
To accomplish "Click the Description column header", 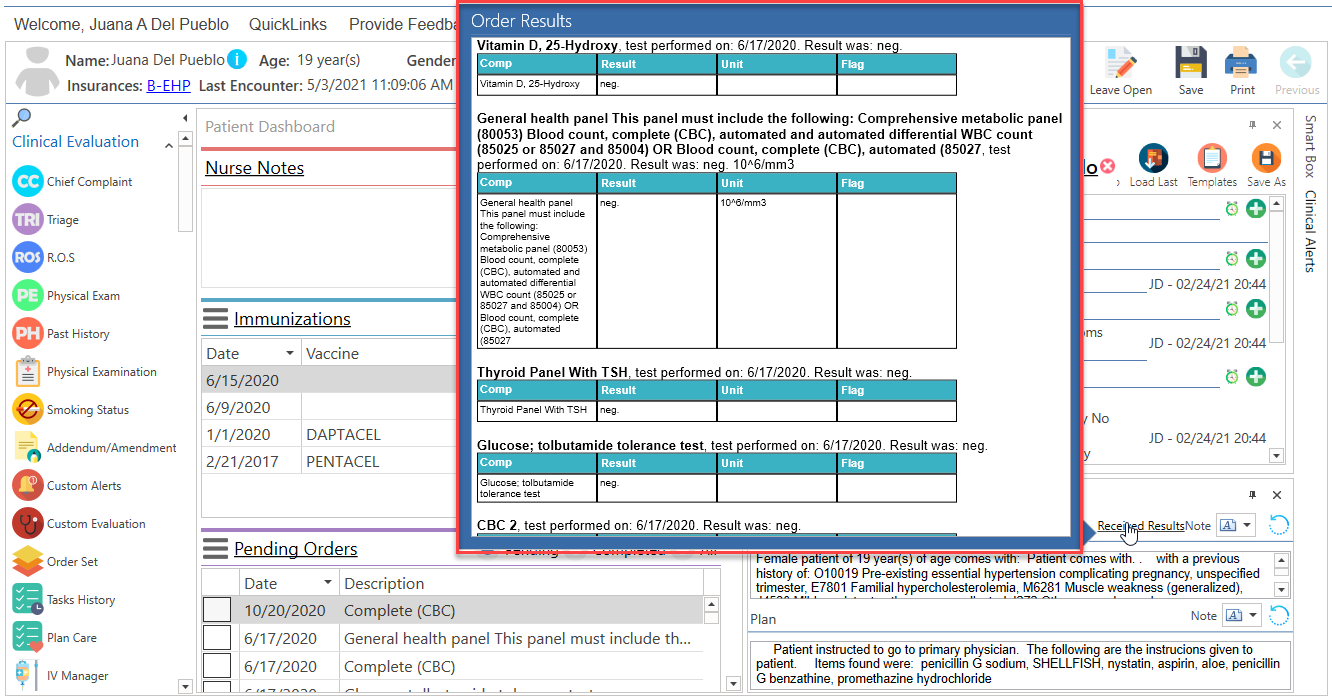I will (520, 583).
